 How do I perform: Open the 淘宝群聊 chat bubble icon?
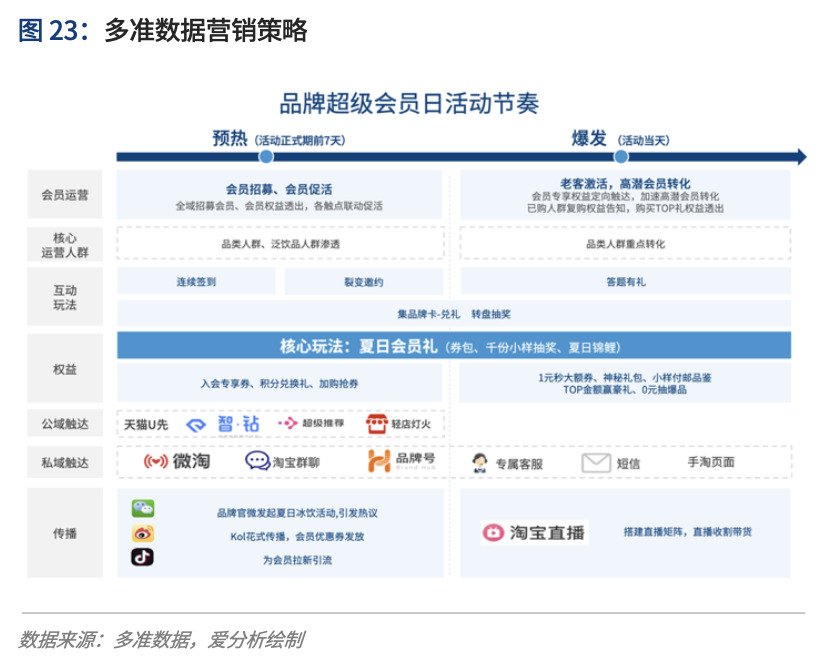pyautogui.click(x=257, y=462)
